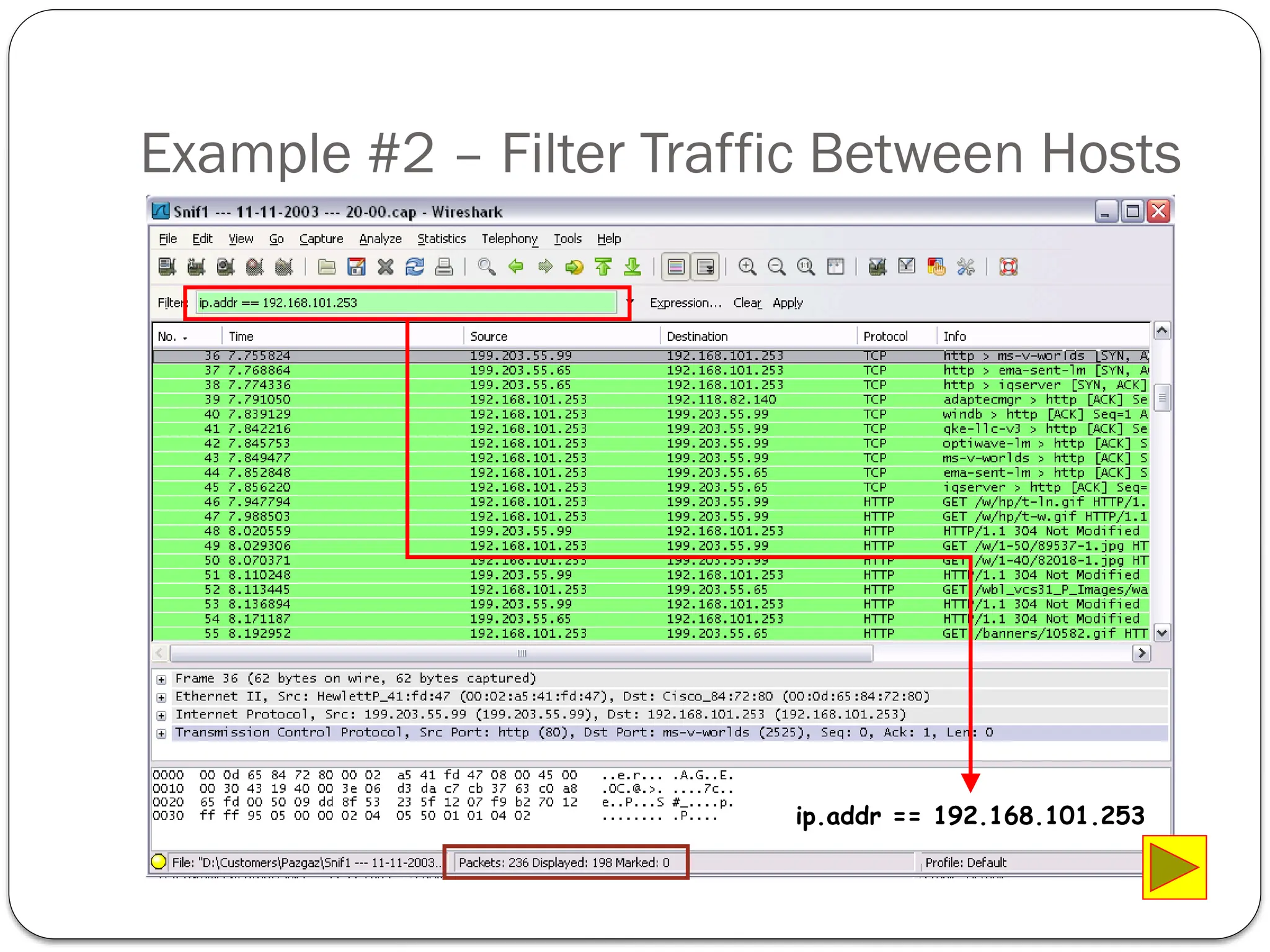Expand the Frame 36 tree node
Viewport: 1270px width, 952px height.
click(x=161, y=679)
